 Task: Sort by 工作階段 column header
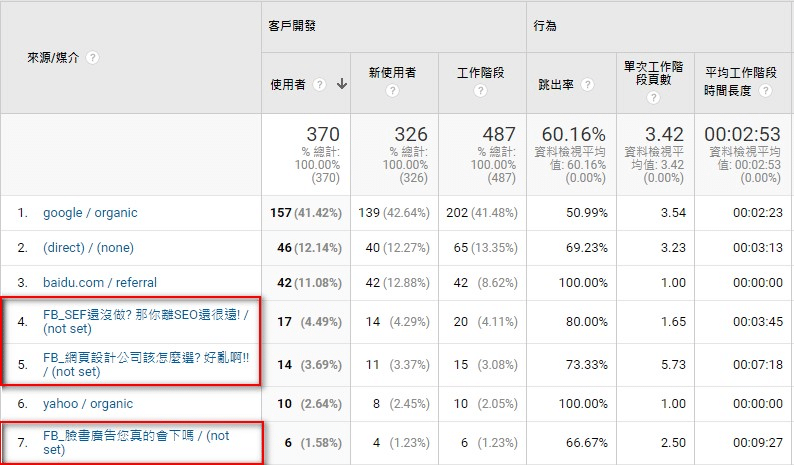(x=479, y=73)
